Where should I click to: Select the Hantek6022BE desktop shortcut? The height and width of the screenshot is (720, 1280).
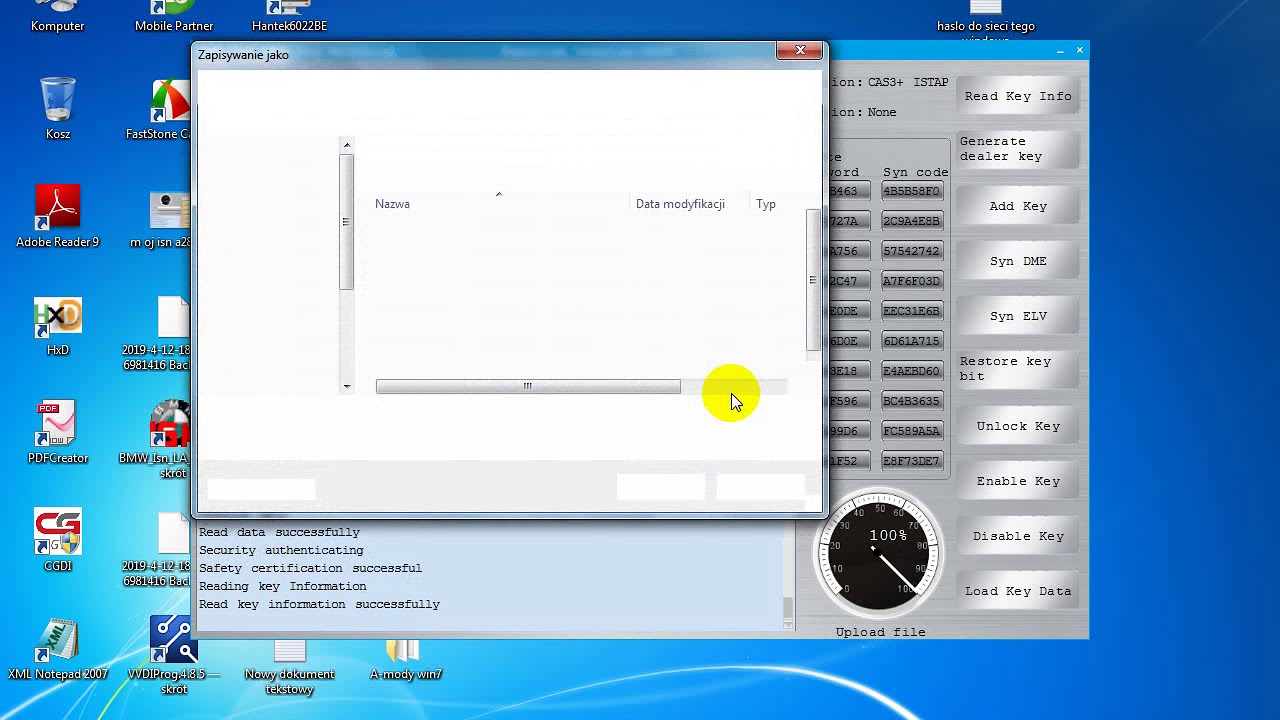click(x=289, y=17)
